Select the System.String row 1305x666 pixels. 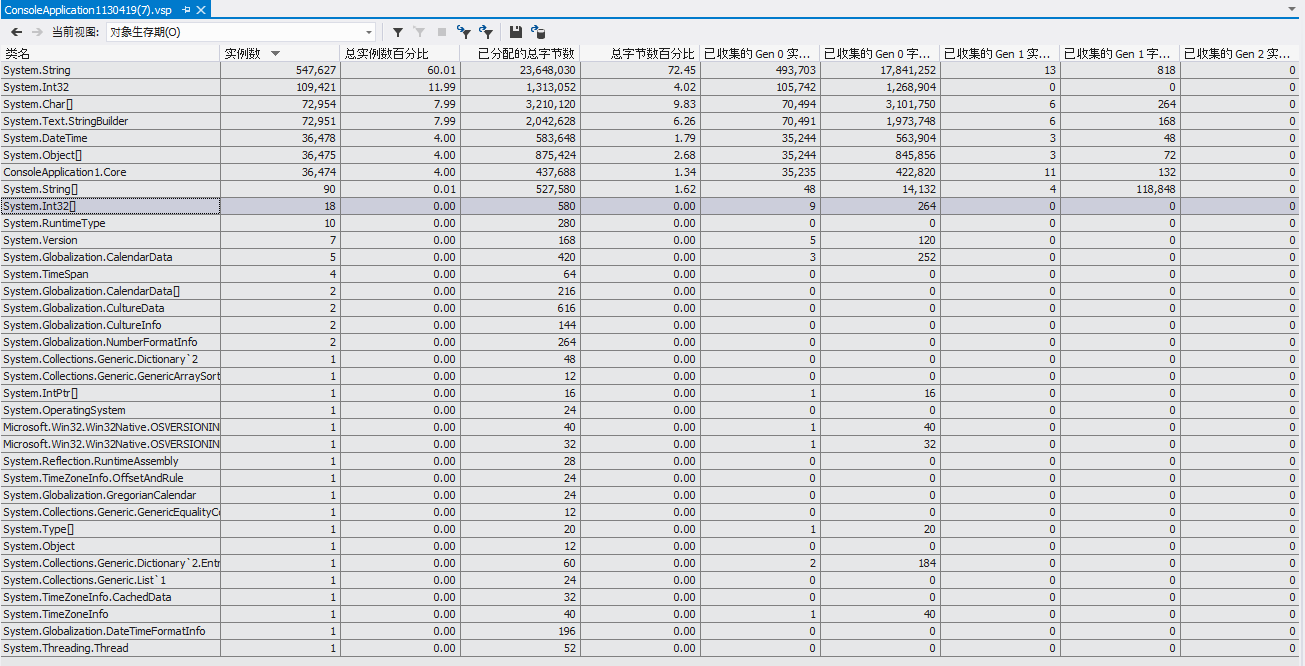[110, 70]
